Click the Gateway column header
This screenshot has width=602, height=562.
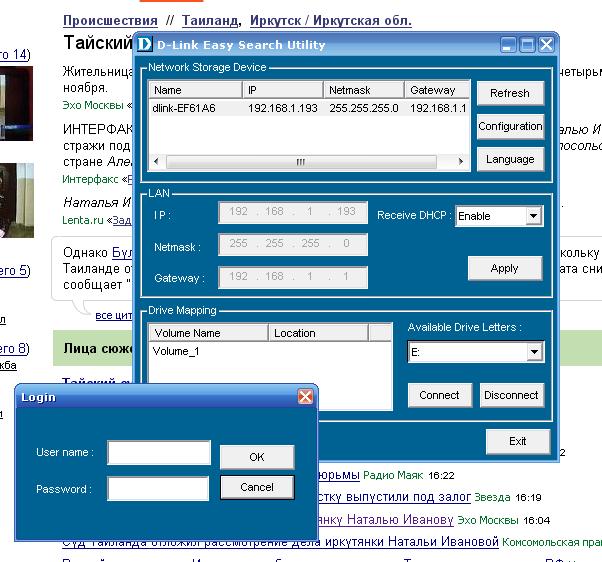[437, 90]
